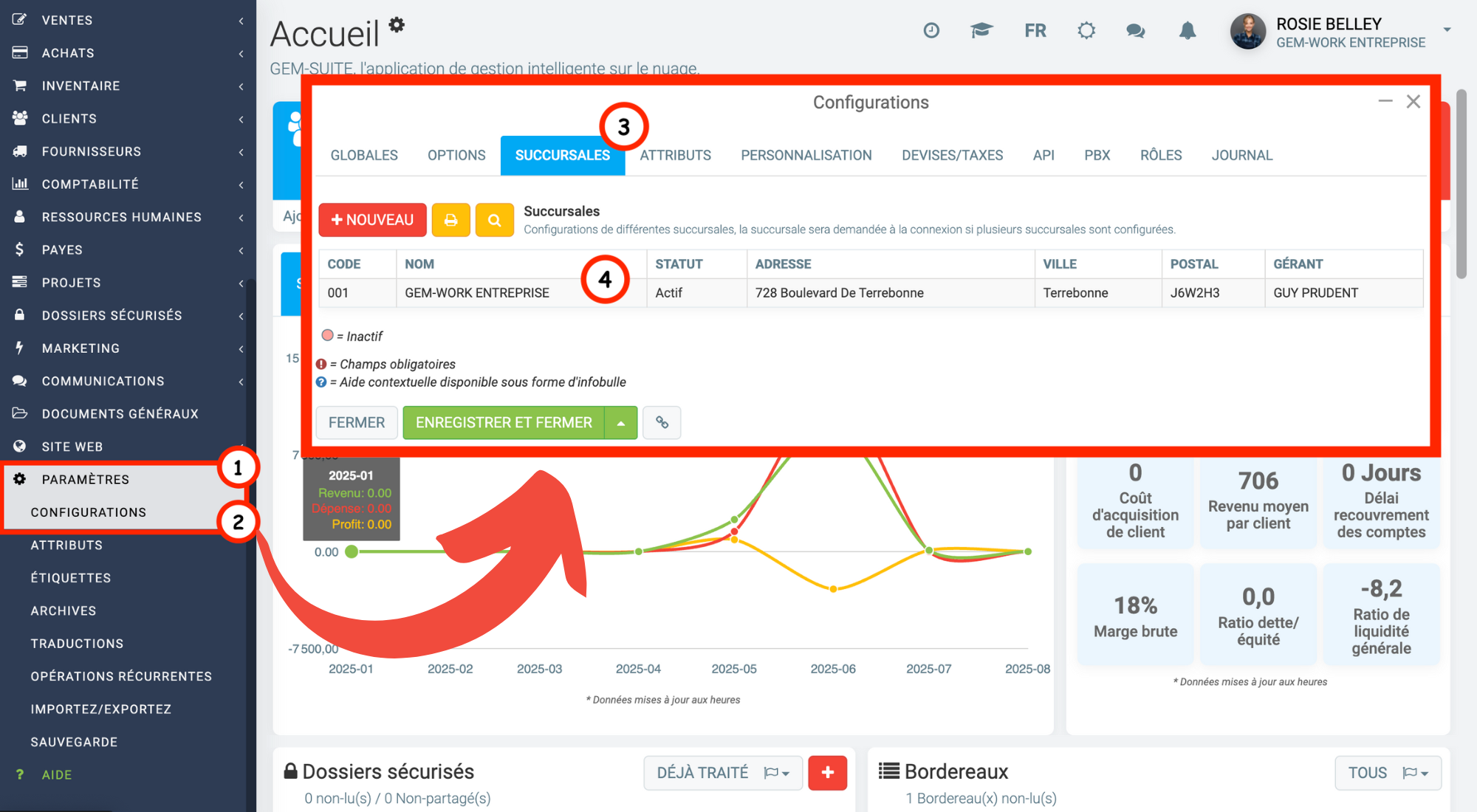Click the link icon beside the save button
This screenshot has width=1477, height=812.
point(662,423)
